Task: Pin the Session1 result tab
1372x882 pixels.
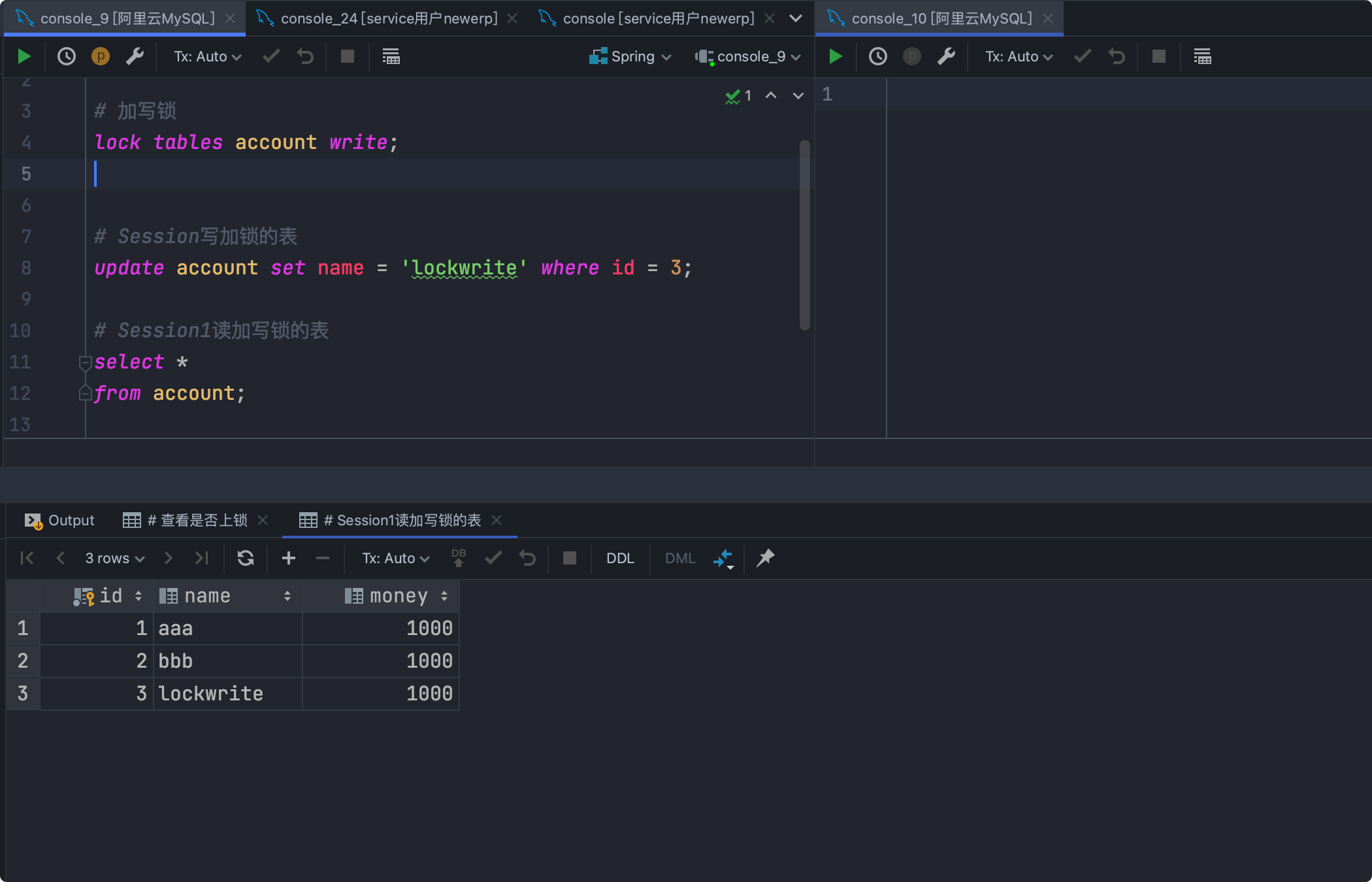Action: (765, 558)
